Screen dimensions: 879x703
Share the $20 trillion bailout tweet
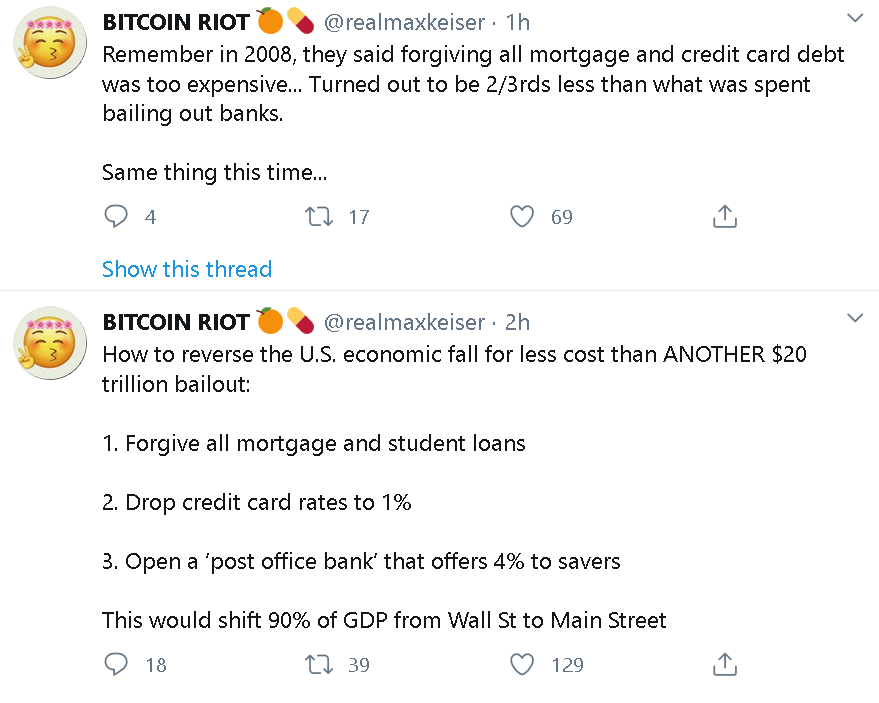(x=724, y=664)
